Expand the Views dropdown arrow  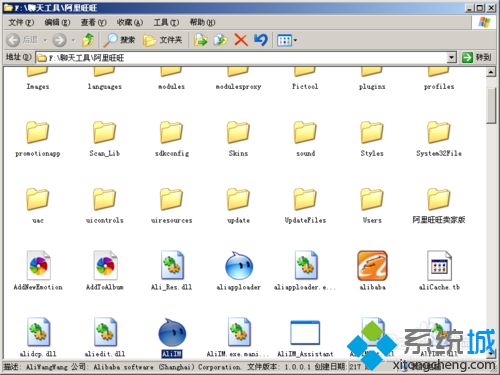(x=295, y=40)
